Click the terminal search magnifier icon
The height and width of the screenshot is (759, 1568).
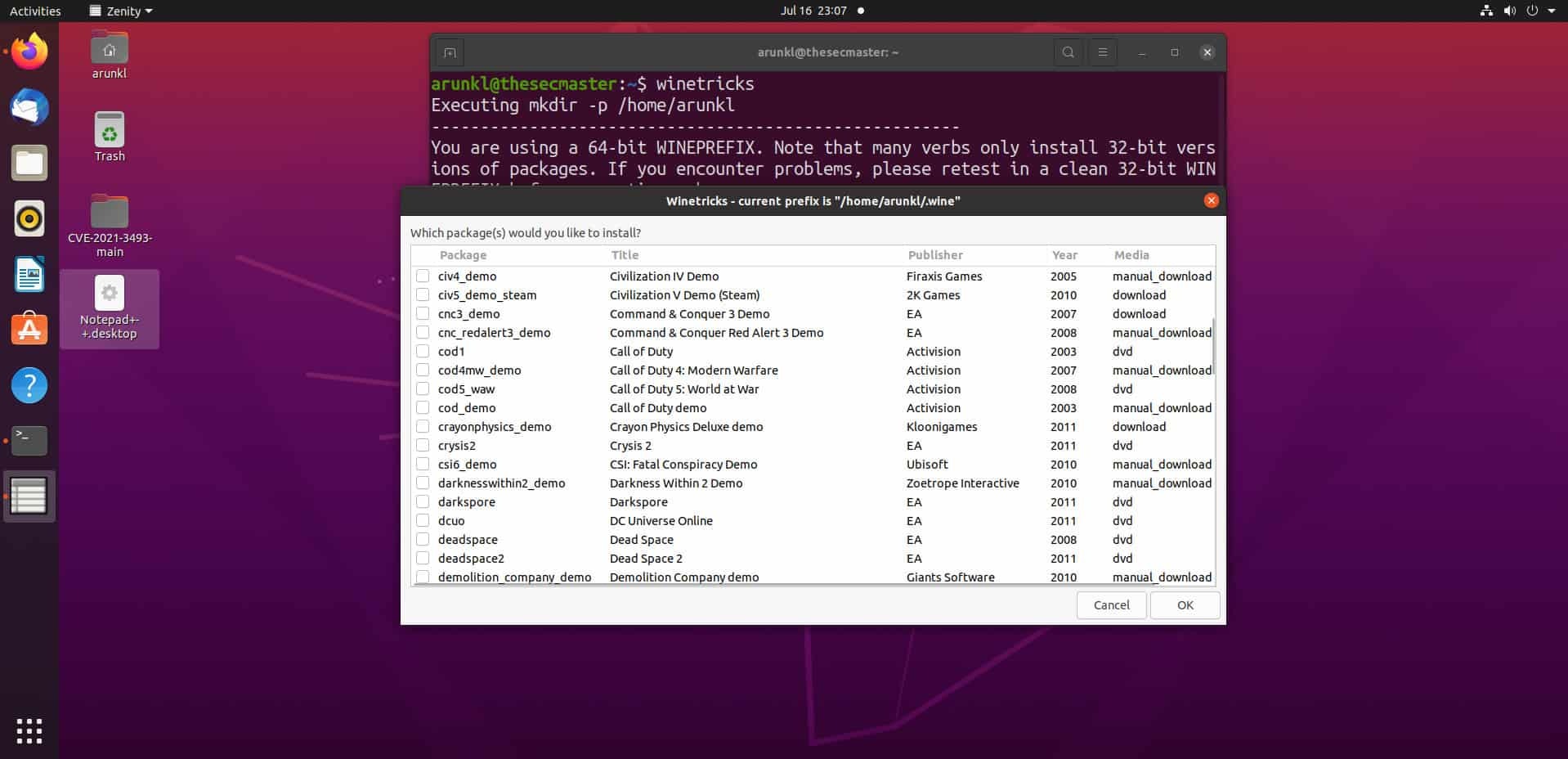coord(1068,52)
